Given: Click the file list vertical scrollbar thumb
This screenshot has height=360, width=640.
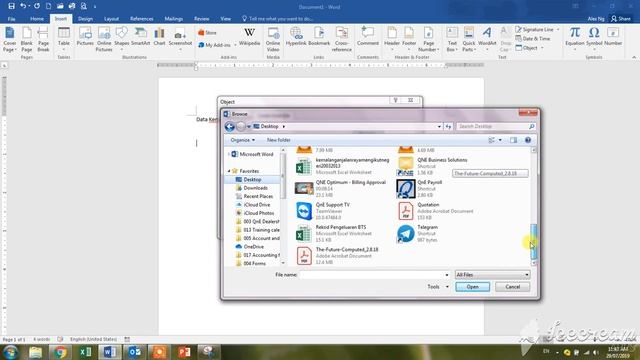Looking at the screenshot, I should (533, 242).
